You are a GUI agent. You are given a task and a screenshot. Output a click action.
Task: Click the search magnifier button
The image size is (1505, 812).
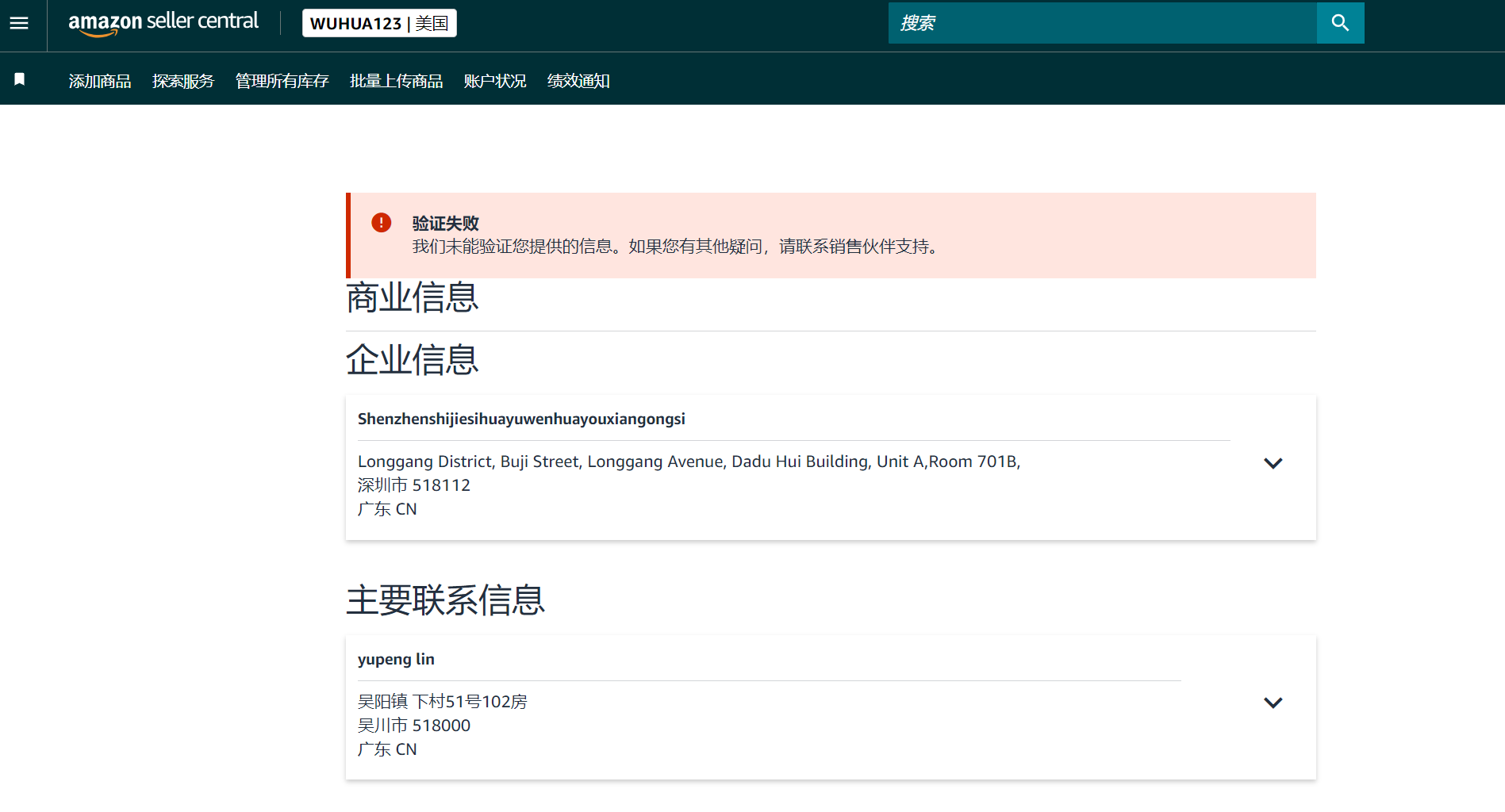[1340, 23]
